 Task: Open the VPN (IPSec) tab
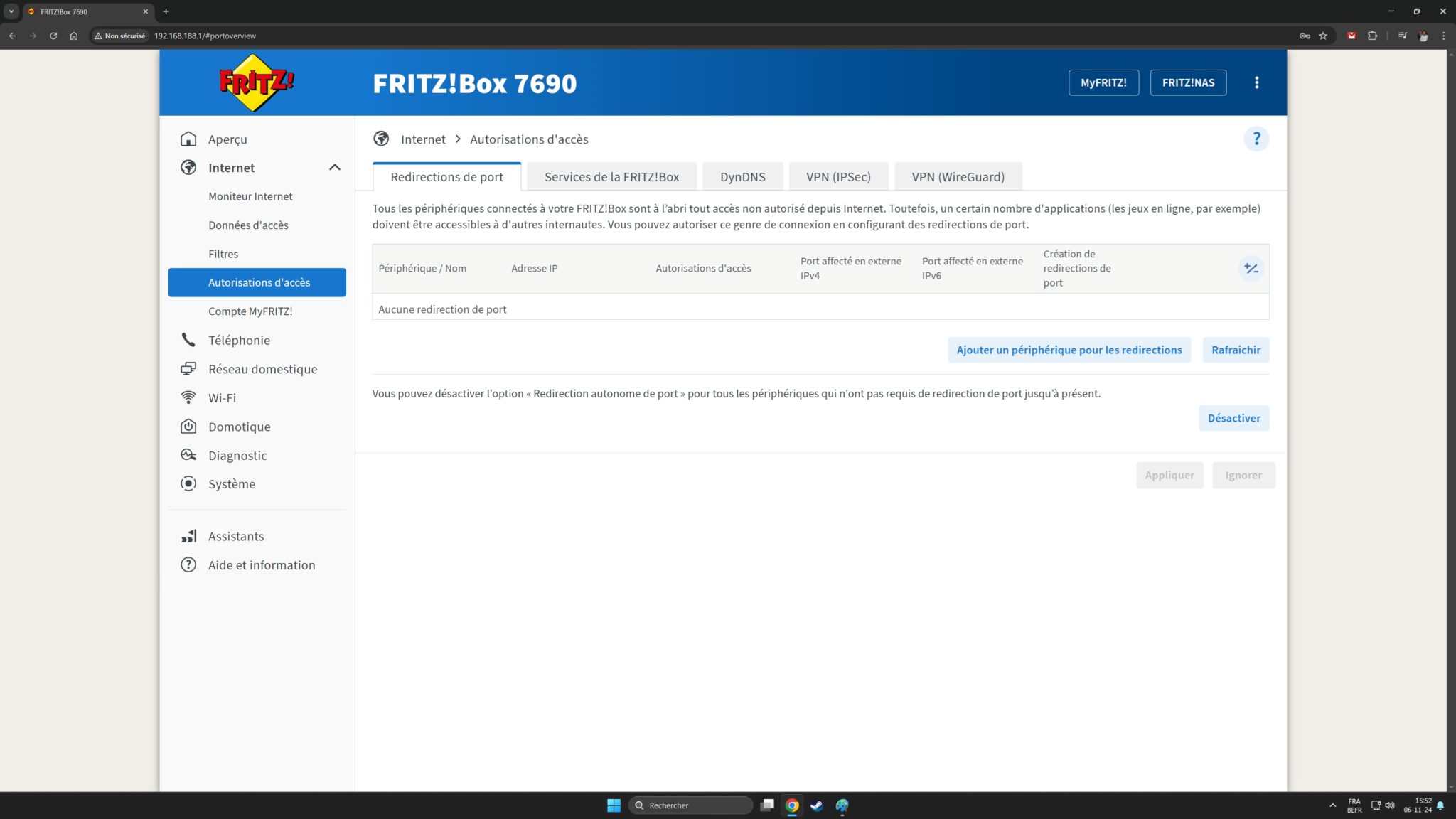(838, 177)
